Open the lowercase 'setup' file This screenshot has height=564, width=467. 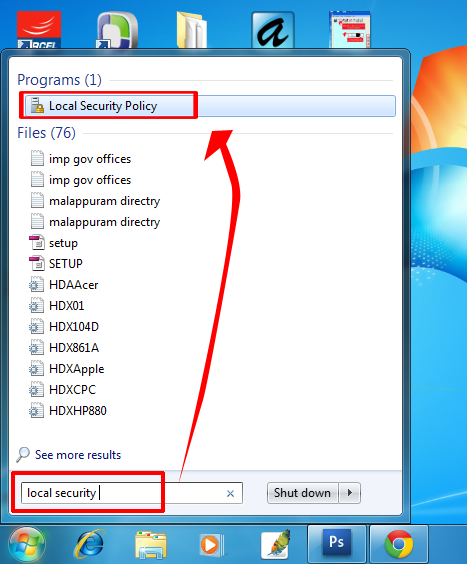tap(63, 243)
